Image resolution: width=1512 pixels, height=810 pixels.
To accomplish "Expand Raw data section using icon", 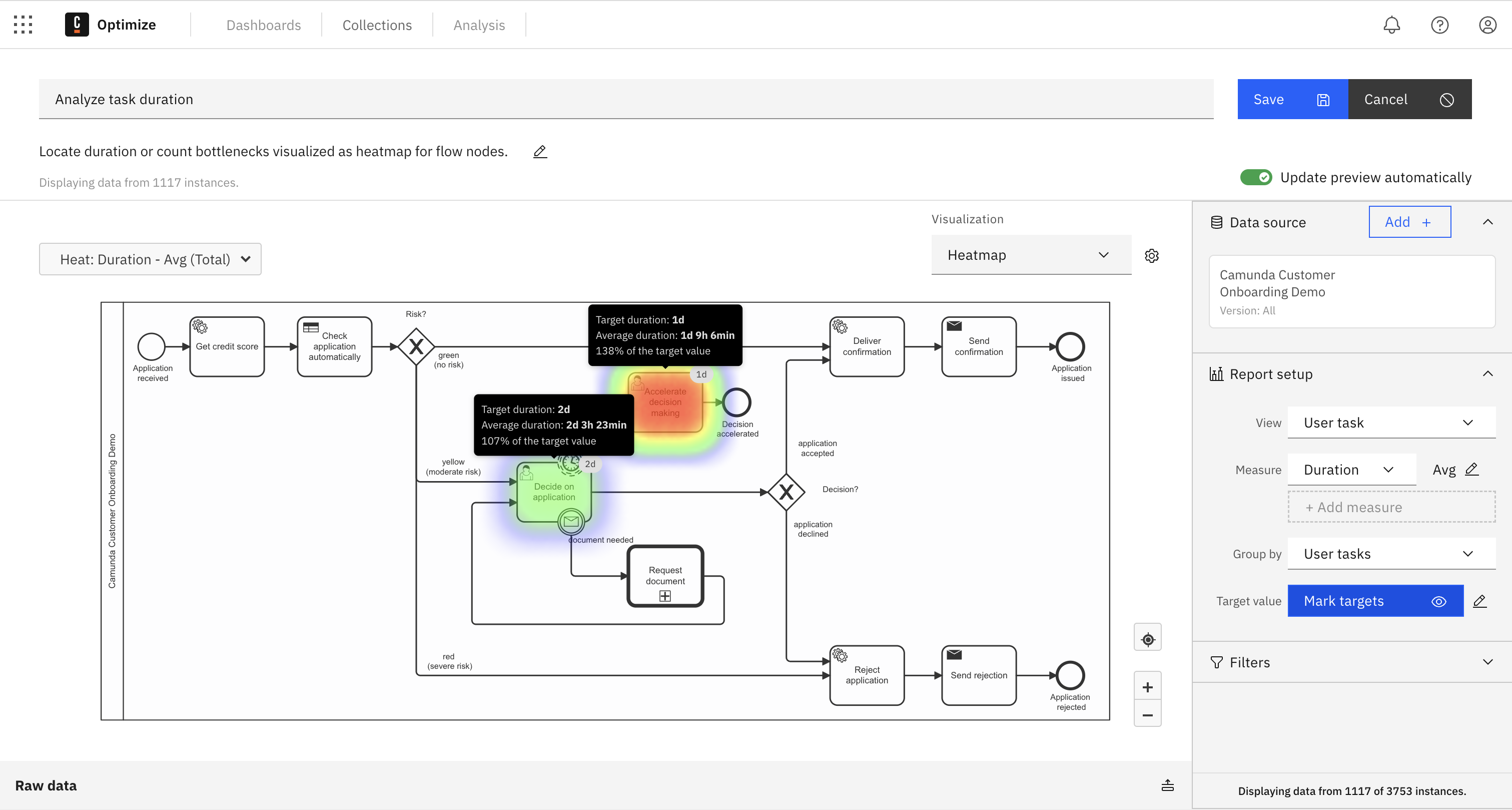I will click(x=1167, y=785).
